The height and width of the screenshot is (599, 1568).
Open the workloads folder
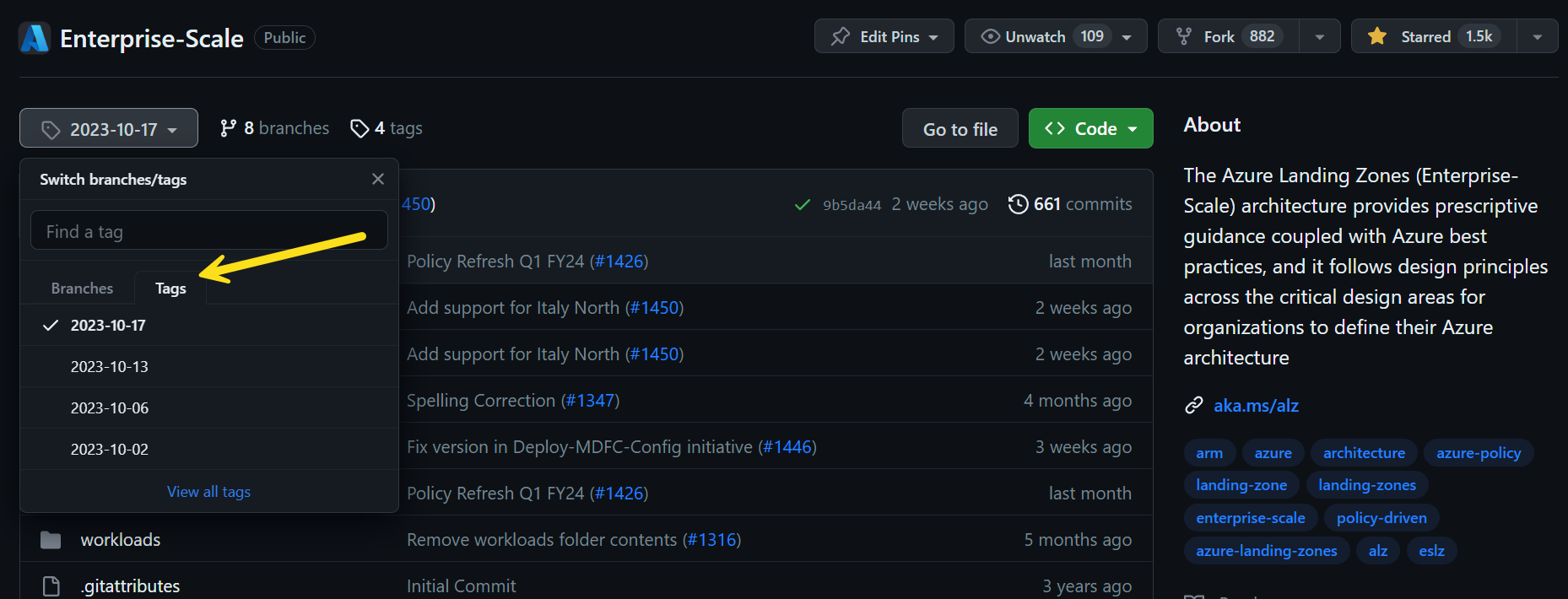click(x=121, y=540)
